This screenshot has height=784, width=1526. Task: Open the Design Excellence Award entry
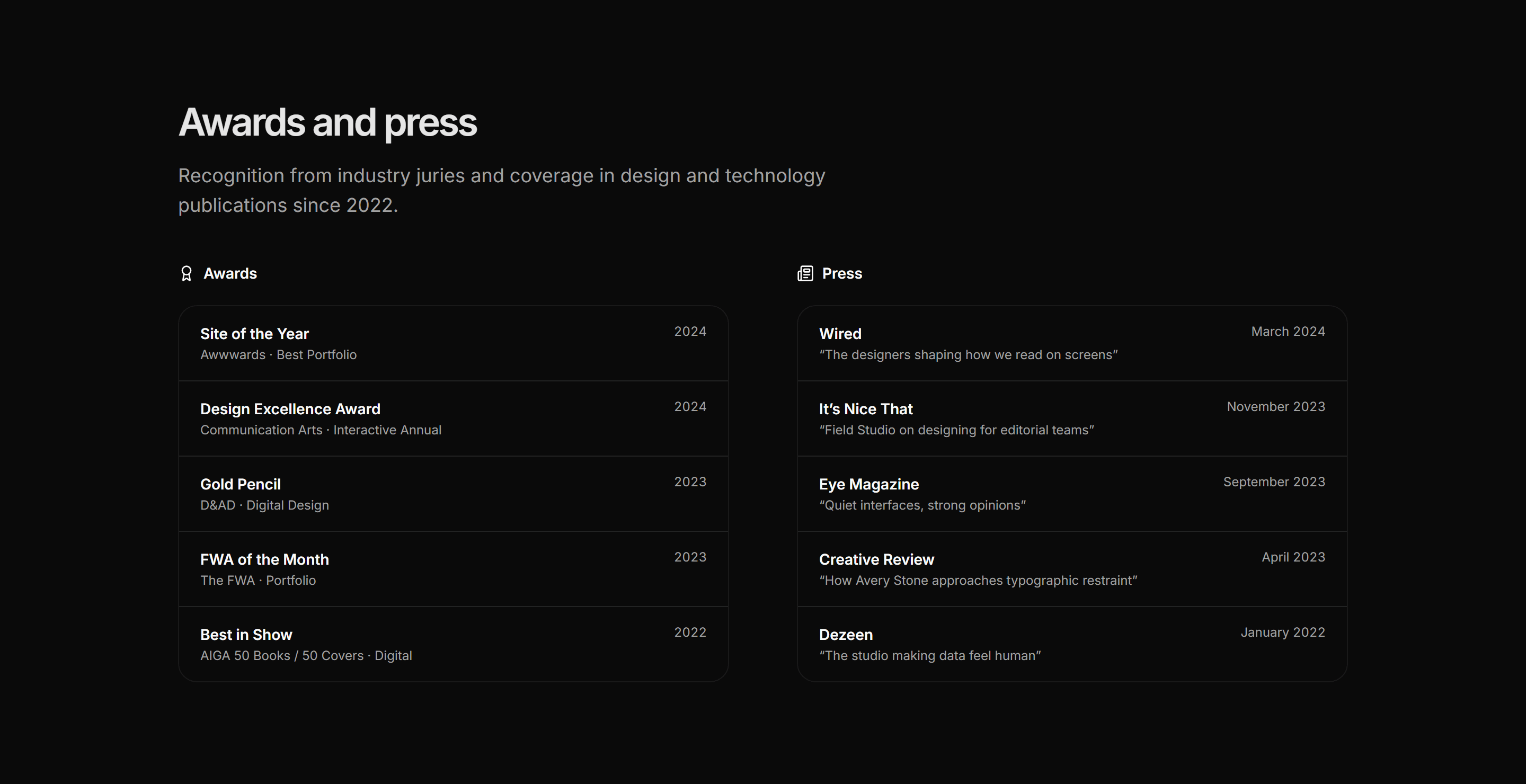453,418
